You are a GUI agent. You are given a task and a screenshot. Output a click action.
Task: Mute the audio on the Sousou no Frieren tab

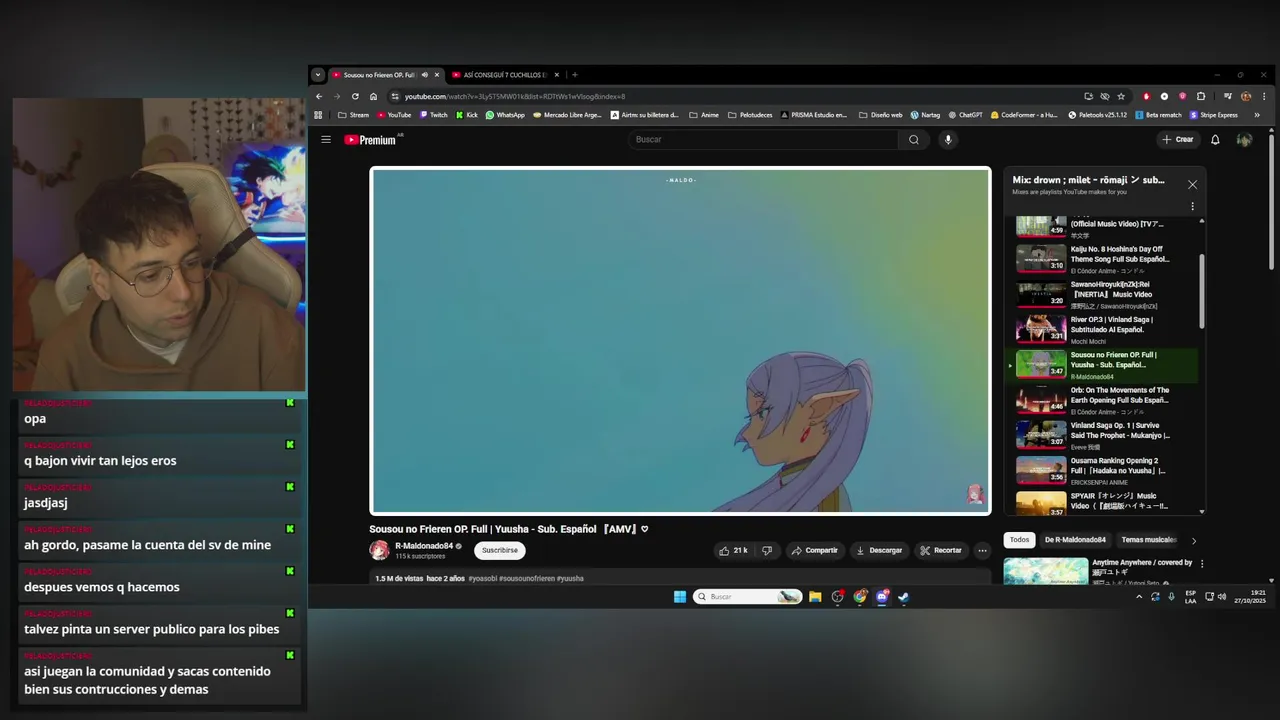pos(424,75)
